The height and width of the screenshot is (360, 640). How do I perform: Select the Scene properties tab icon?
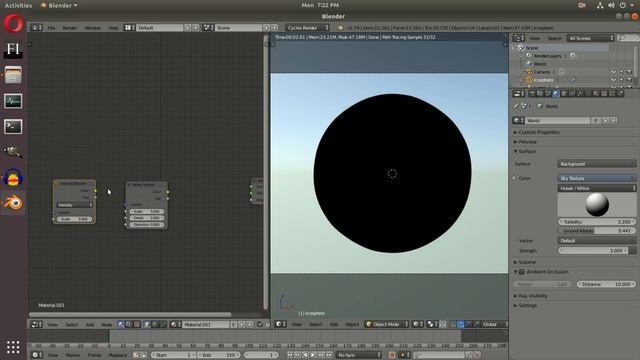(x=548, y=94)
